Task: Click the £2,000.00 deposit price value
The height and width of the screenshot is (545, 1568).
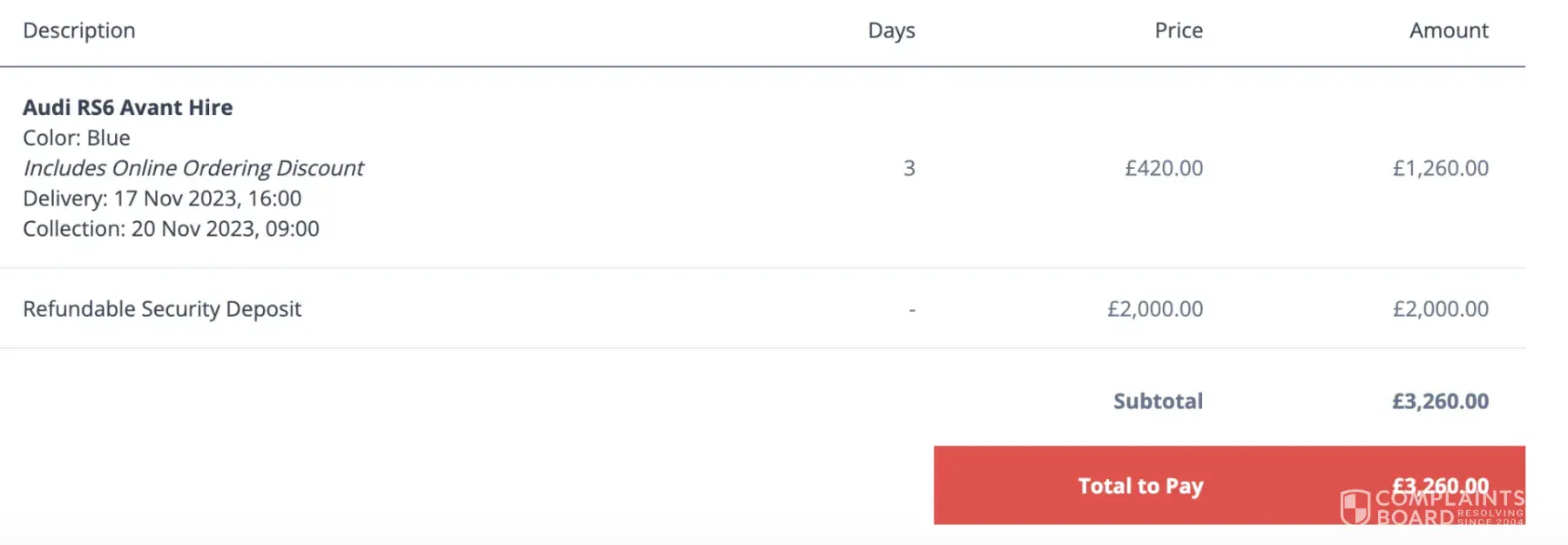Action: click(x=1155, y=309)
